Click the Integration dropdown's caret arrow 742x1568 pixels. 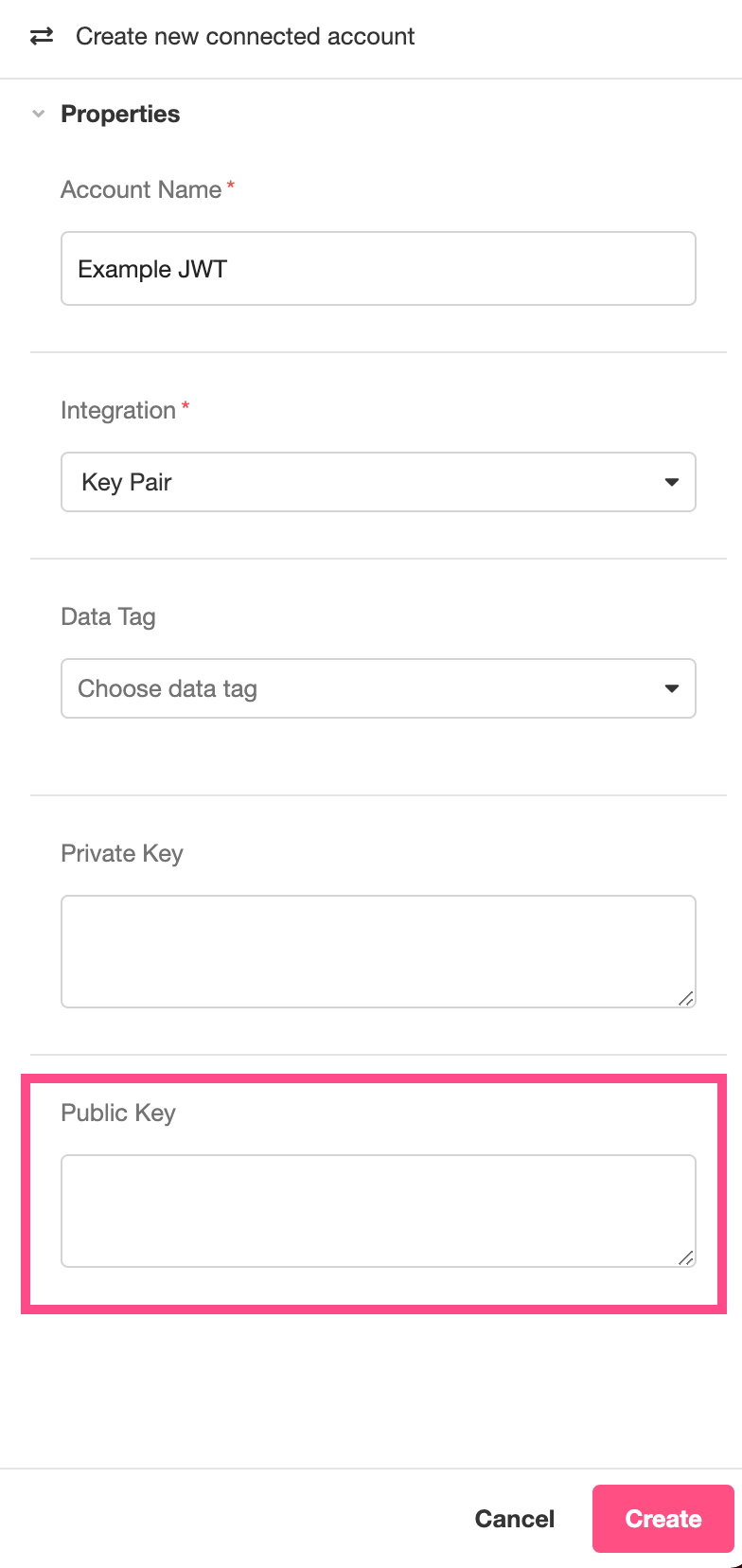pyautogui.click(x=672, y=482)
